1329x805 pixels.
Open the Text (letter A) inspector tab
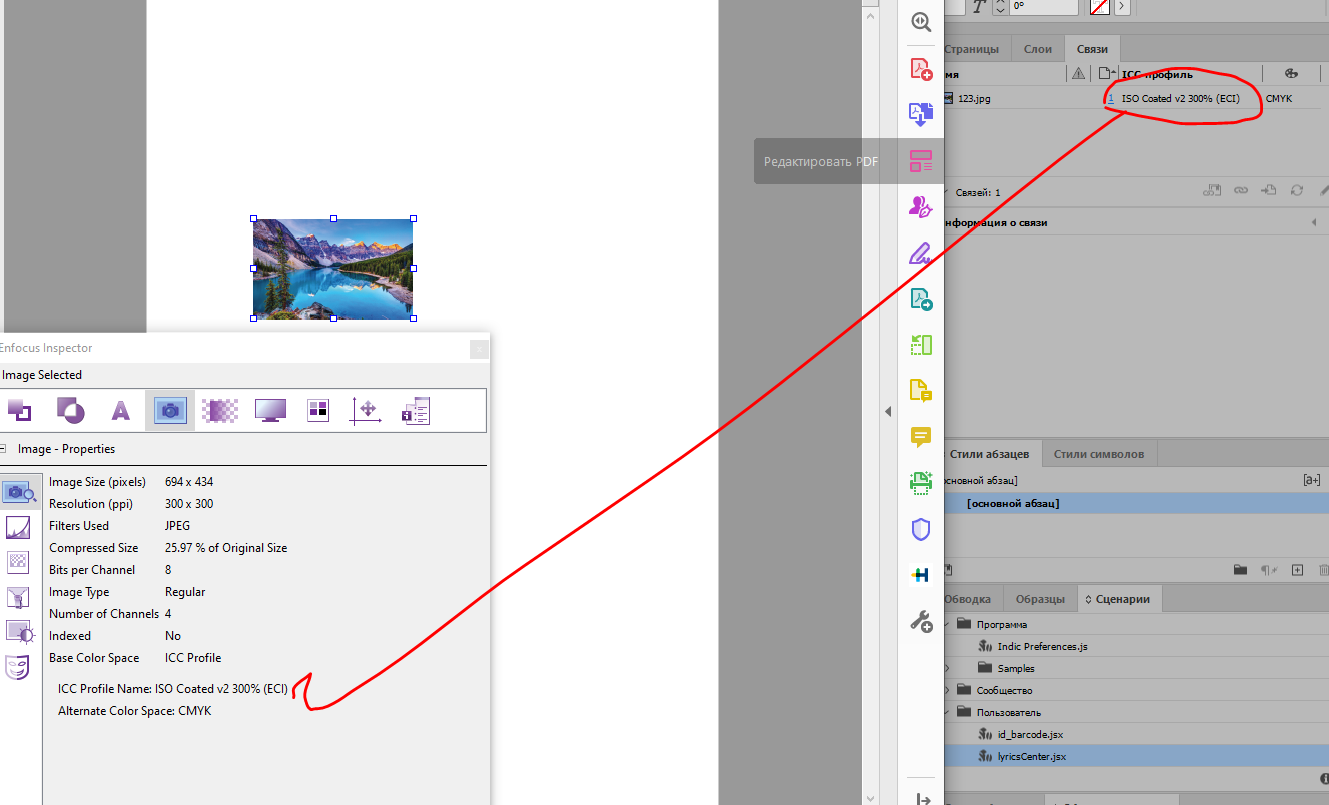120,410
